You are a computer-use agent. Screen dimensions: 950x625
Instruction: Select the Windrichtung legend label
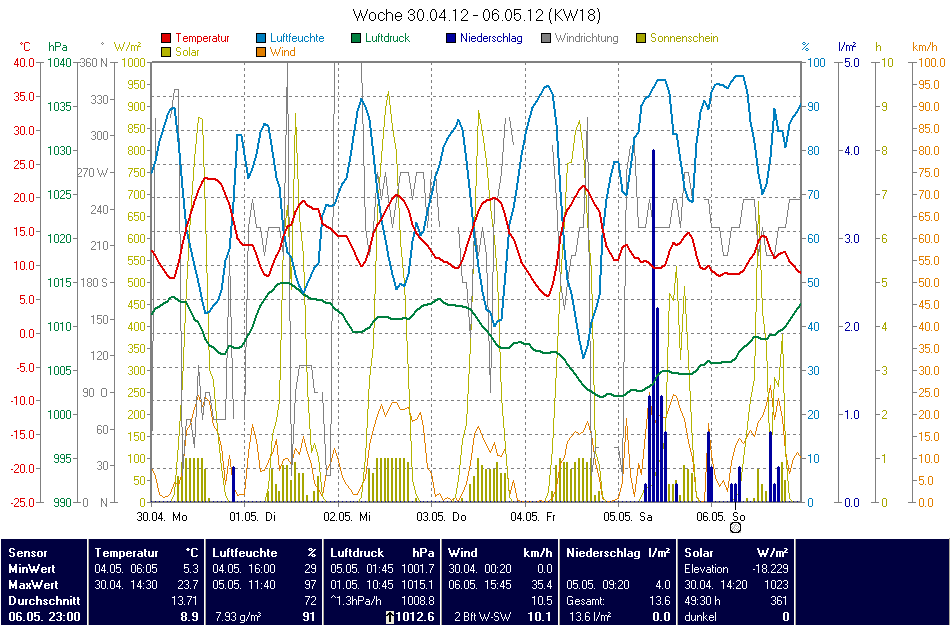tap(586, 38)
